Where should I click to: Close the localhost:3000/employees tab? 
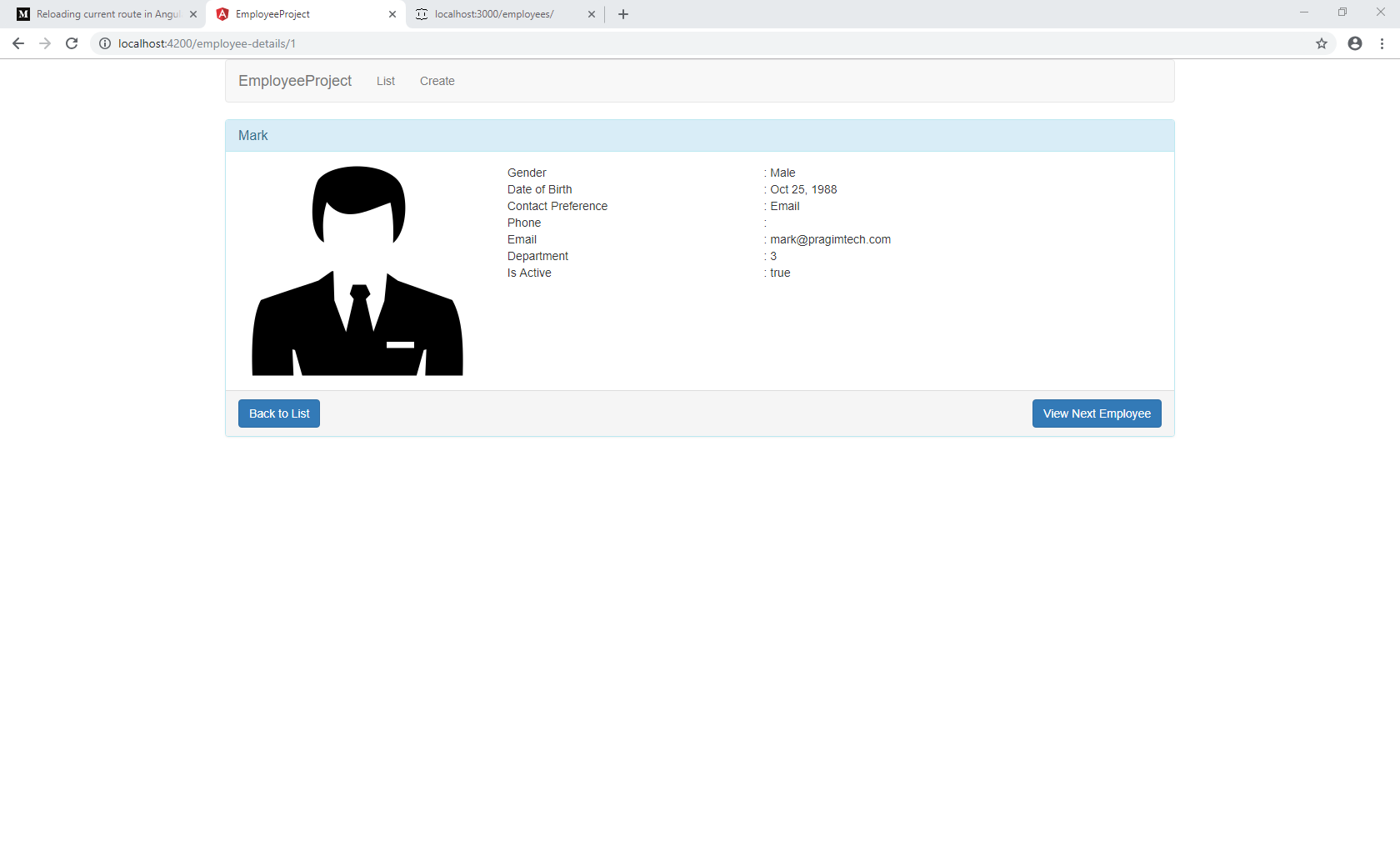(592, 14)
